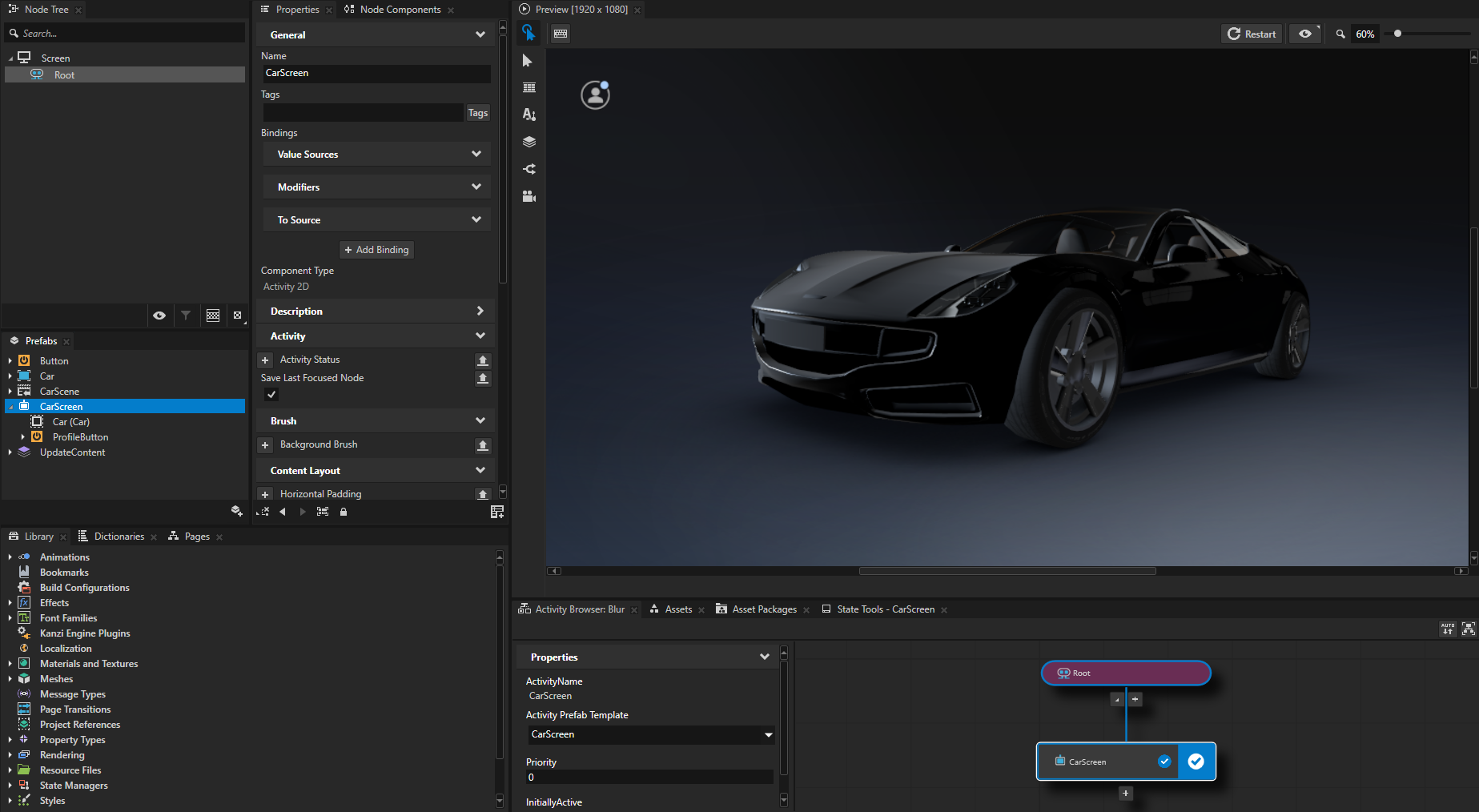
Task: Open the Dictionaries tab
Action: pyautogui.click(x=119, y=537)
